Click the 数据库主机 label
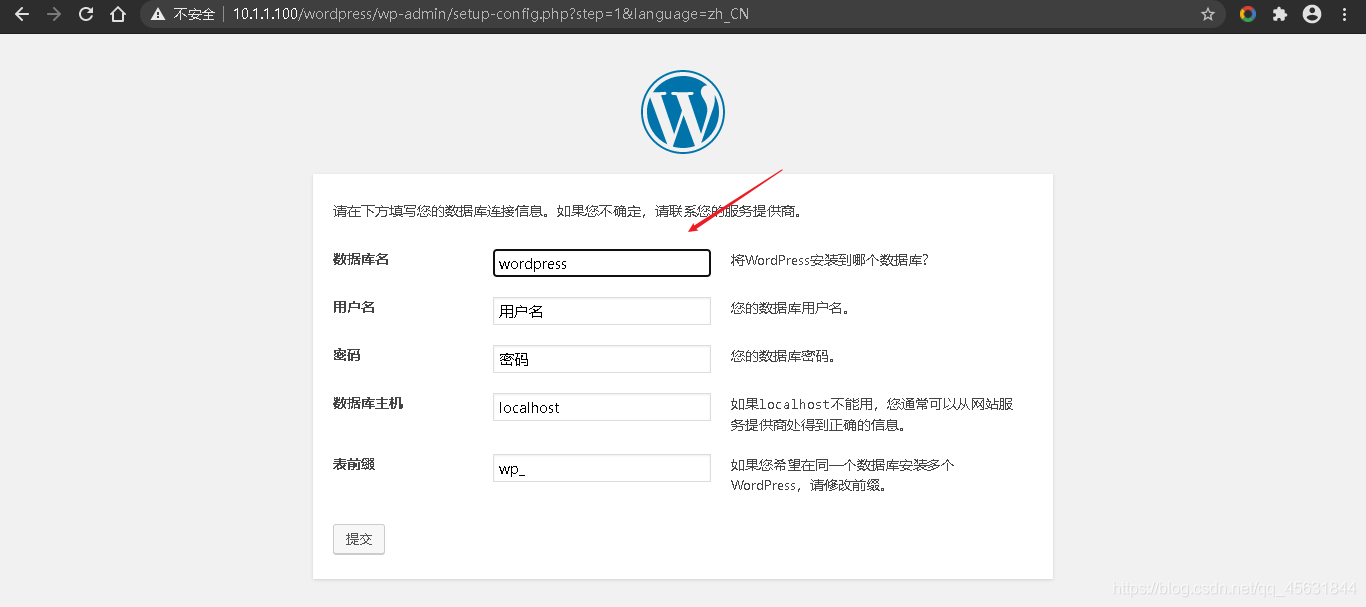This screenshot has height=607, width=1366. [368, 403]
